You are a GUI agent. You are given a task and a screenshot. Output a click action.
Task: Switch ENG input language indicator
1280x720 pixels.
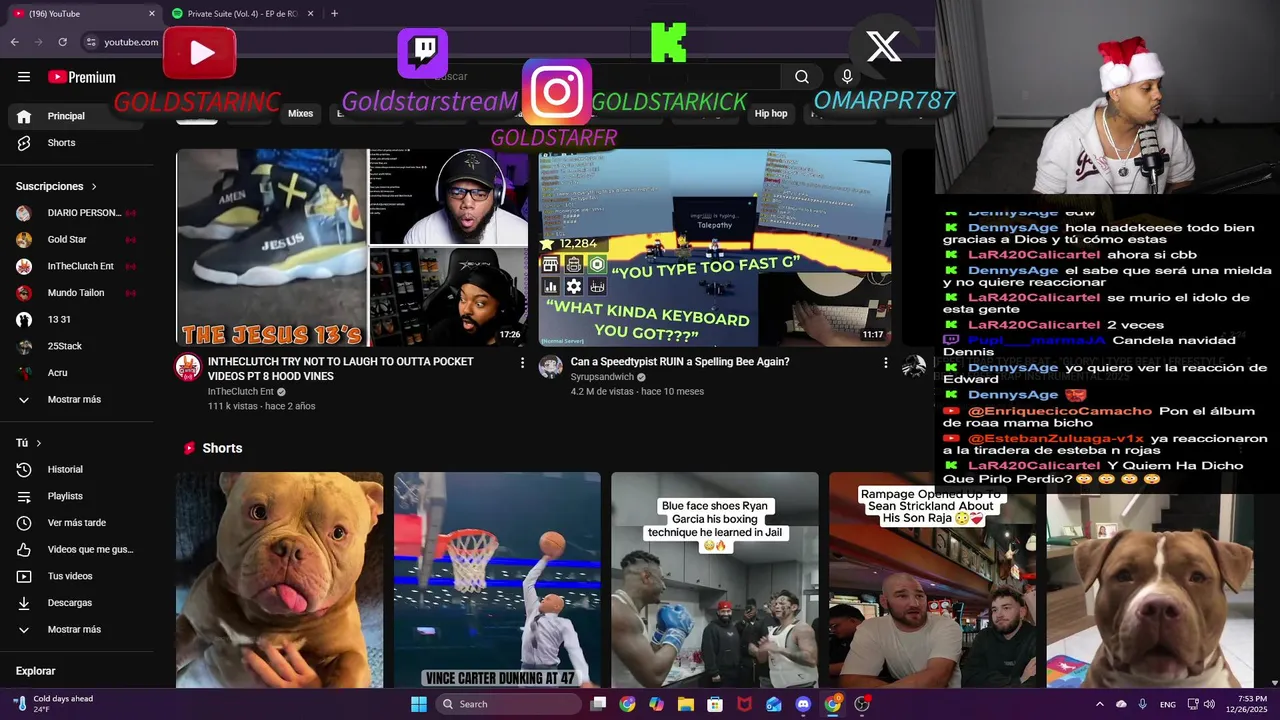point(1168,704)
